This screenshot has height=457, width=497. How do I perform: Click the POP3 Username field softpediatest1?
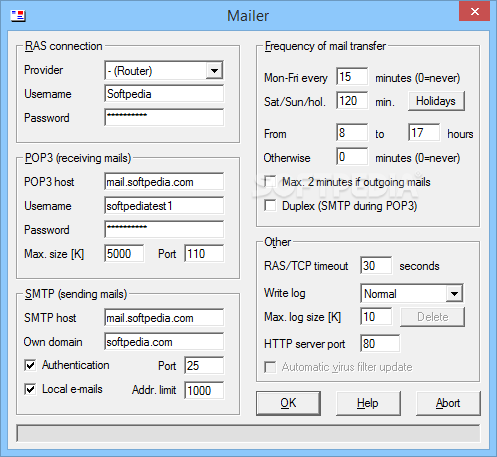[x=164, y=206]
